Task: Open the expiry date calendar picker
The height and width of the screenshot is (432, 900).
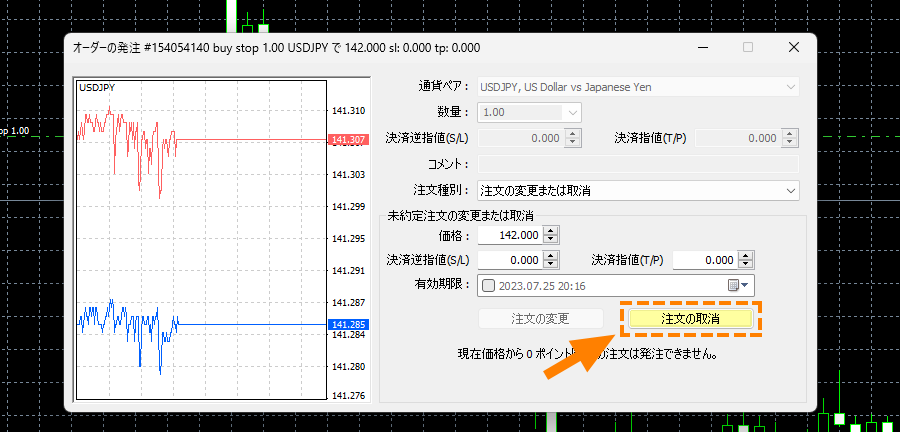Action: point(739,285)
